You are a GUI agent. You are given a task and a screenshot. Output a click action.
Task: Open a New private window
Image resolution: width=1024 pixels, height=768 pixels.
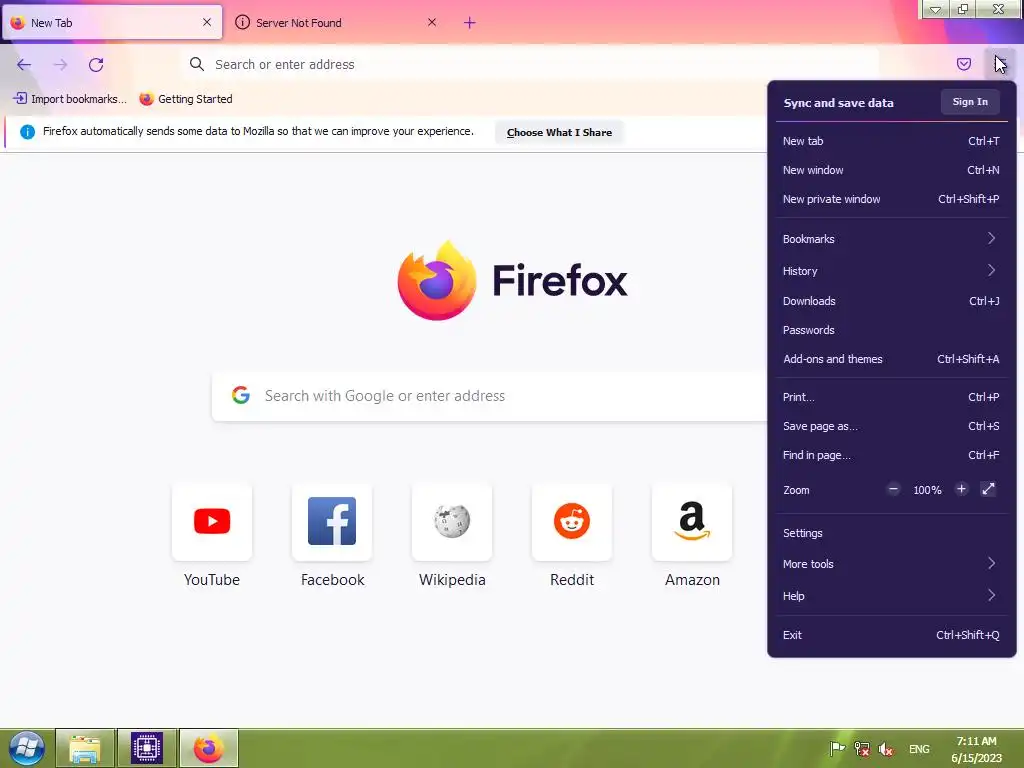tap(891, 199)
